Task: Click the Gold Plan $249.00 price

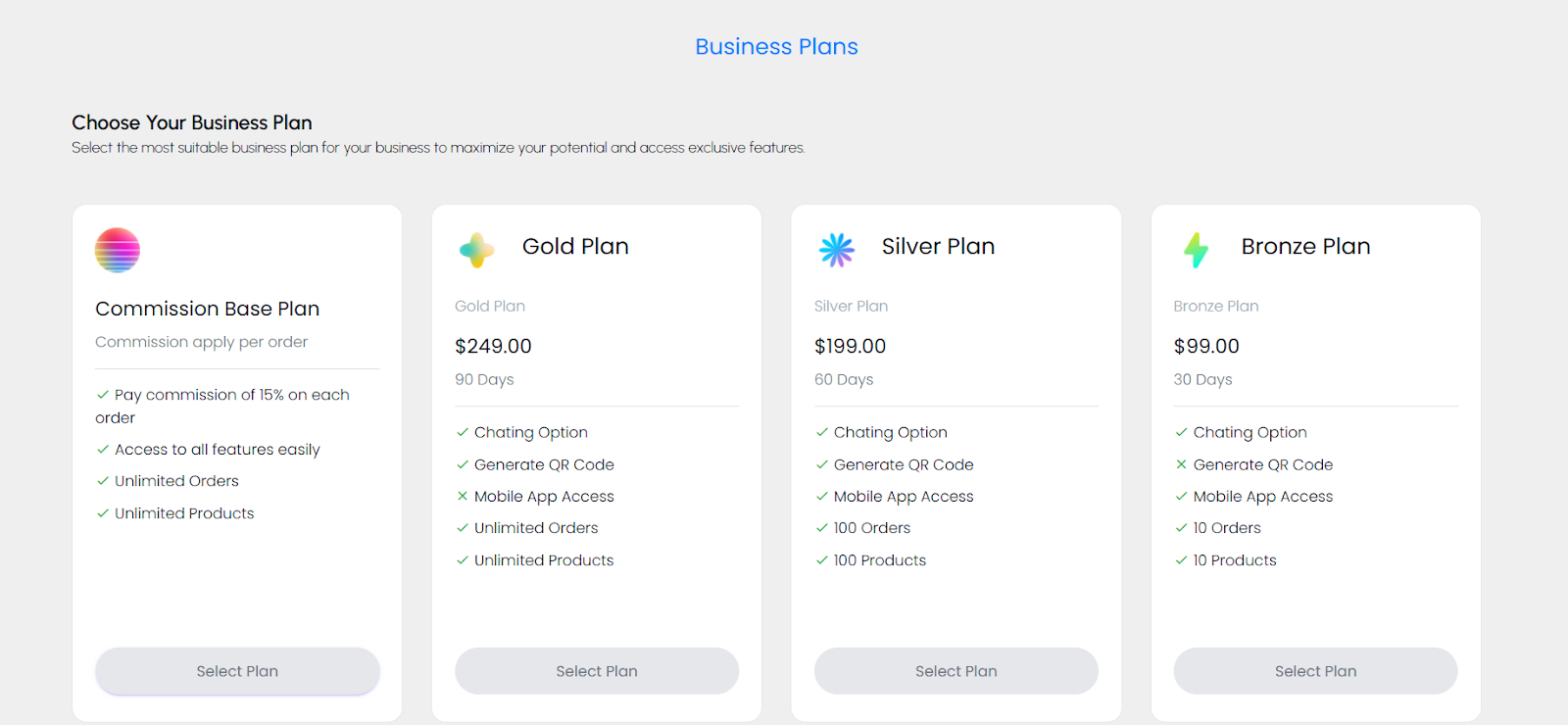Action: (493, 346)
